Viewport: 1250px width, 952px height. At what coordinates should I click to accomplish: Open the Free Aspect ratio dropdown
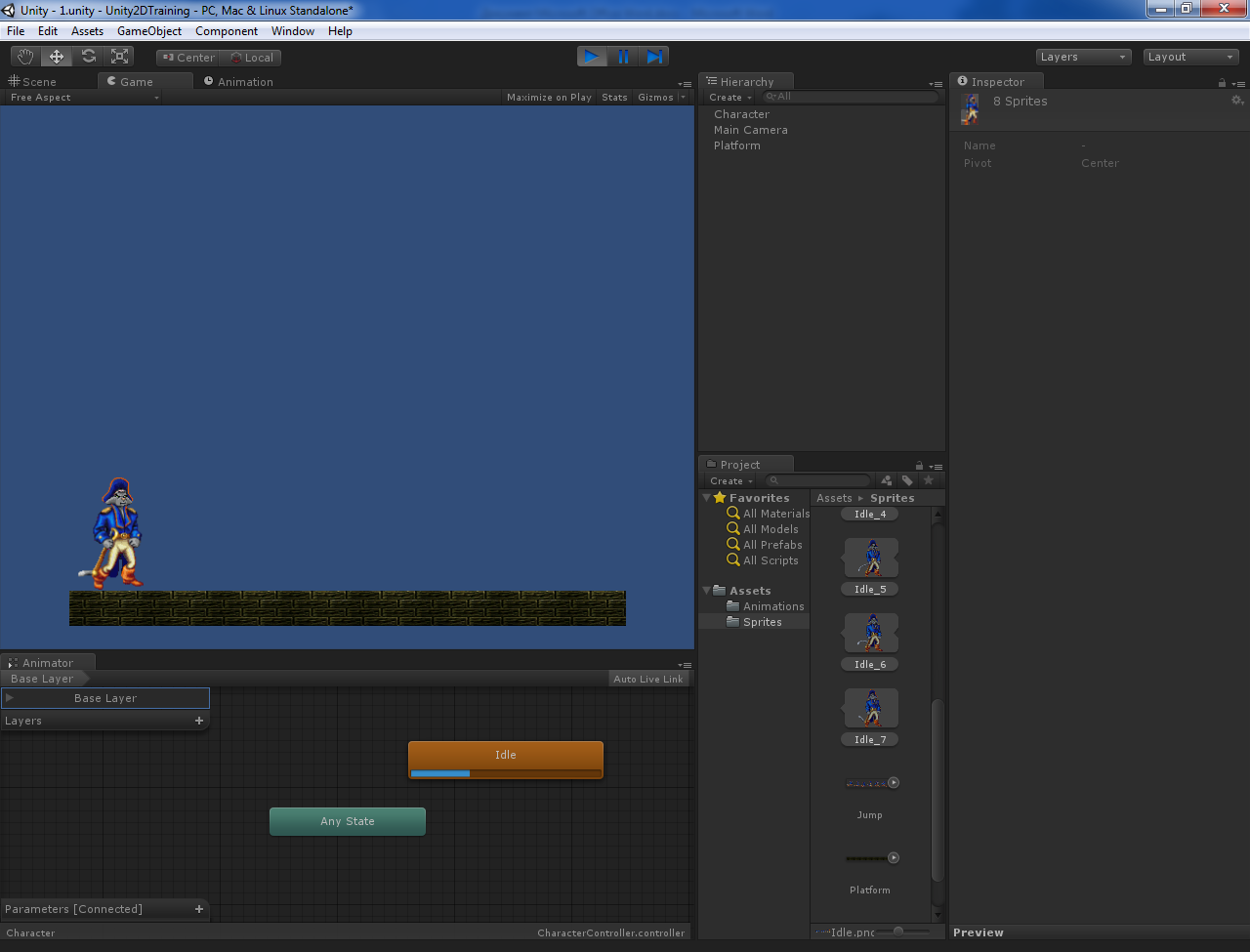click(84, 98)
